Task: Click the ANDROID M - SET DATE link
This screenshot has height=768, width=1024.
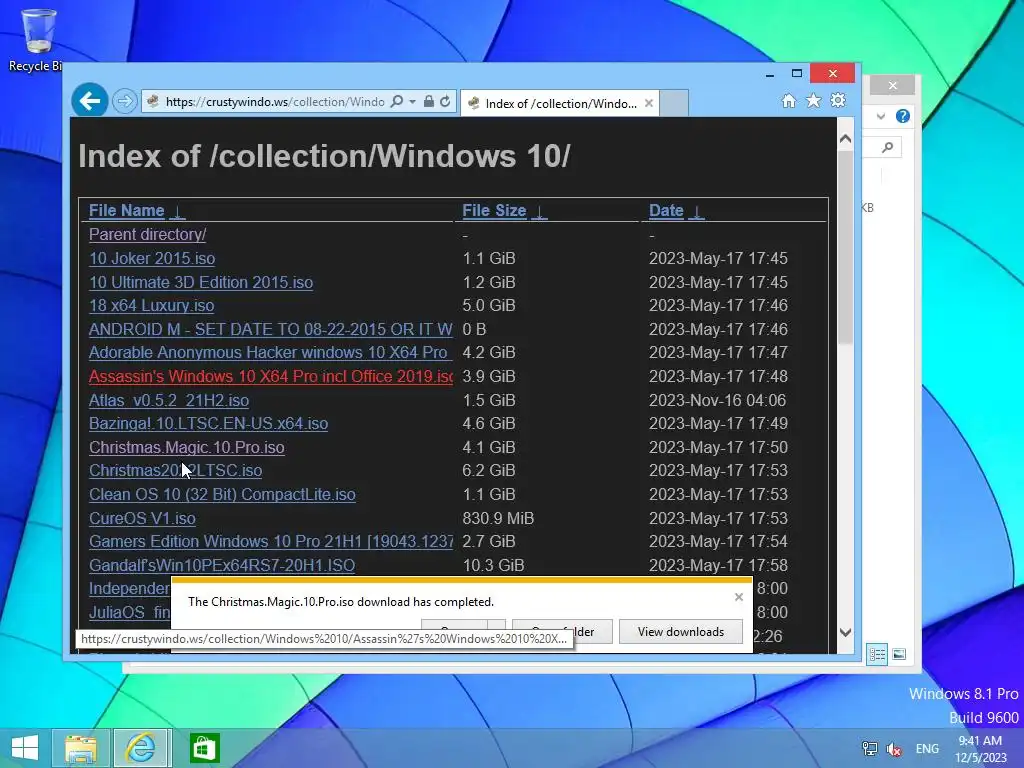Action: (x=271, y=329)
